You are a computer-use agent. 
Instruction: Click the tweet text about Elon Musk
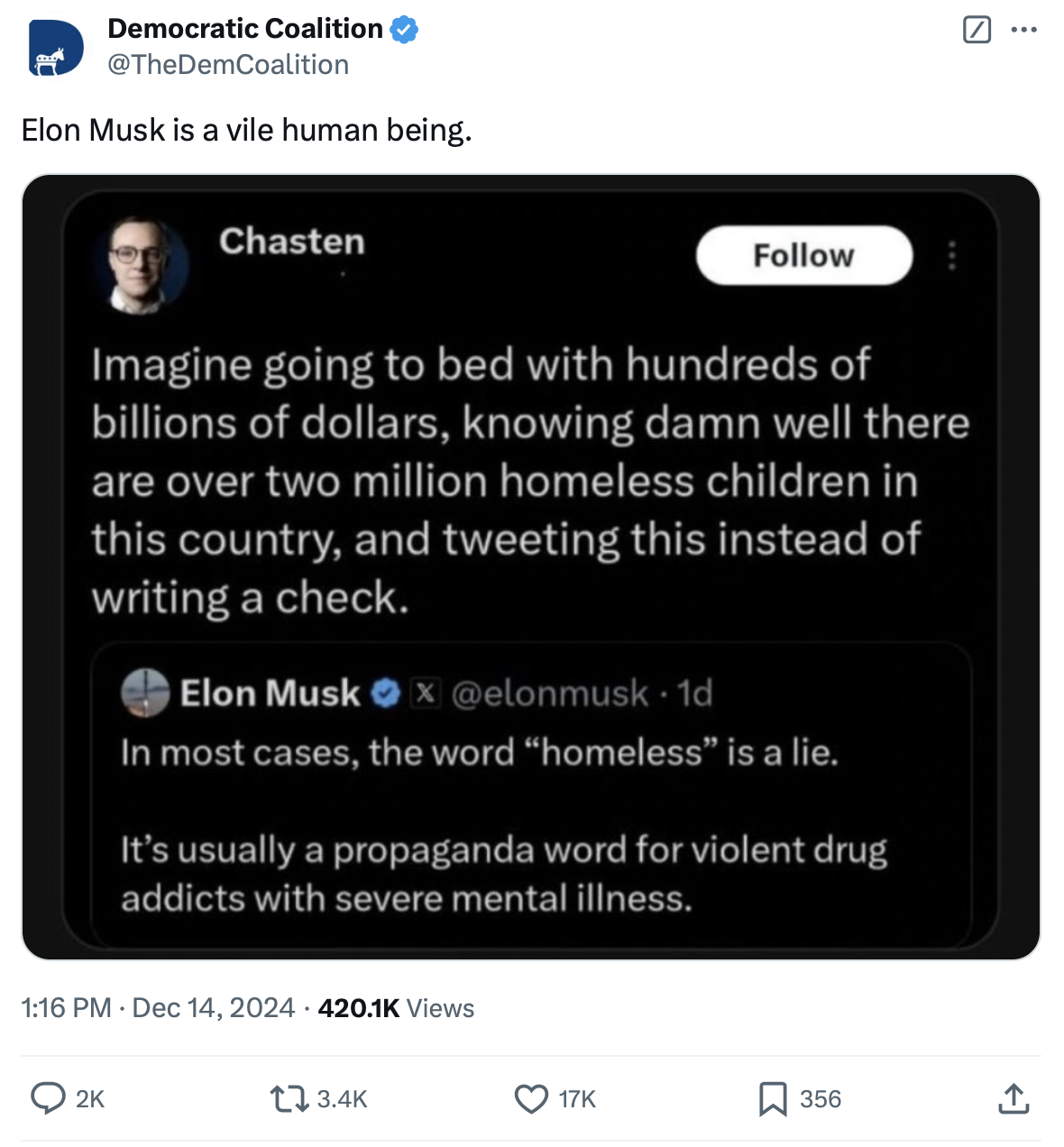click(x=246, y=130)
